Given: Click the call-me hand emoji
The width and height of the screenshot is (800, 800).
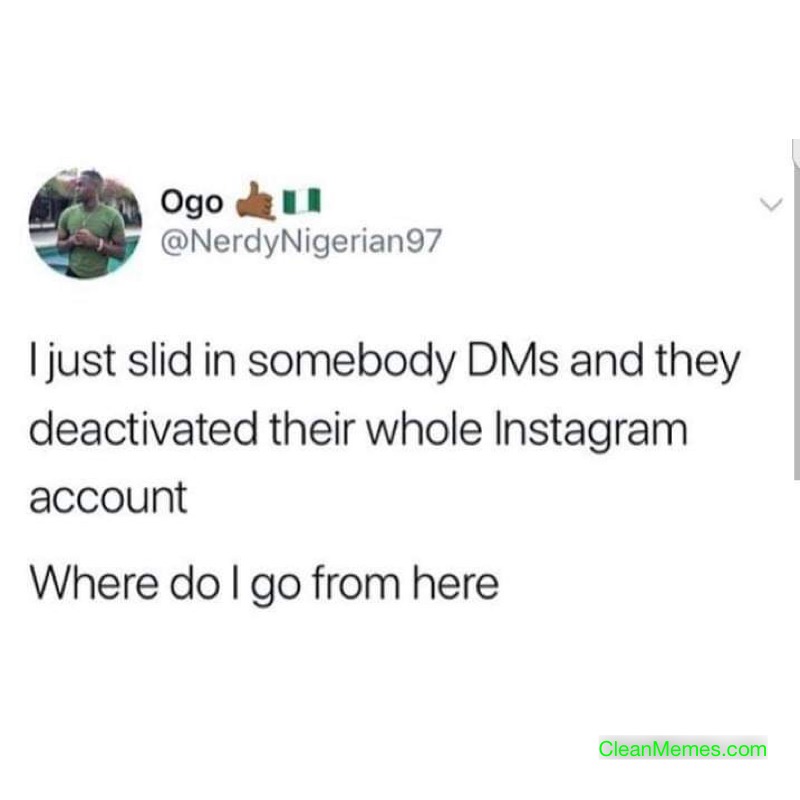Looking at the screenshot, I should [256, 201].
